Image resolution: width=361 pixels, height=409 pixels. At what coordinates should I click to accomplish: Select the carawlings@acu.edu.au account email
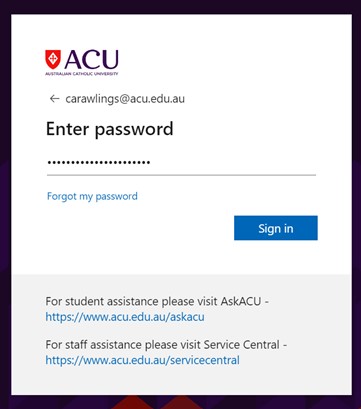[x=125, y=99]
